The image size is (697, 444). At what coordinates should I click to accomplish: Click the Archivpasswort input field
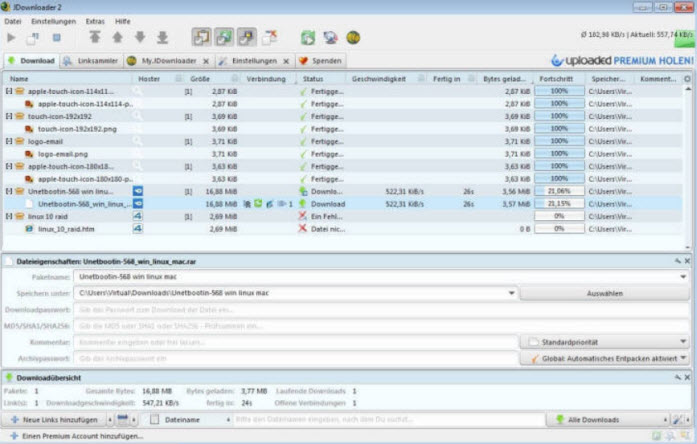[296, 358]
